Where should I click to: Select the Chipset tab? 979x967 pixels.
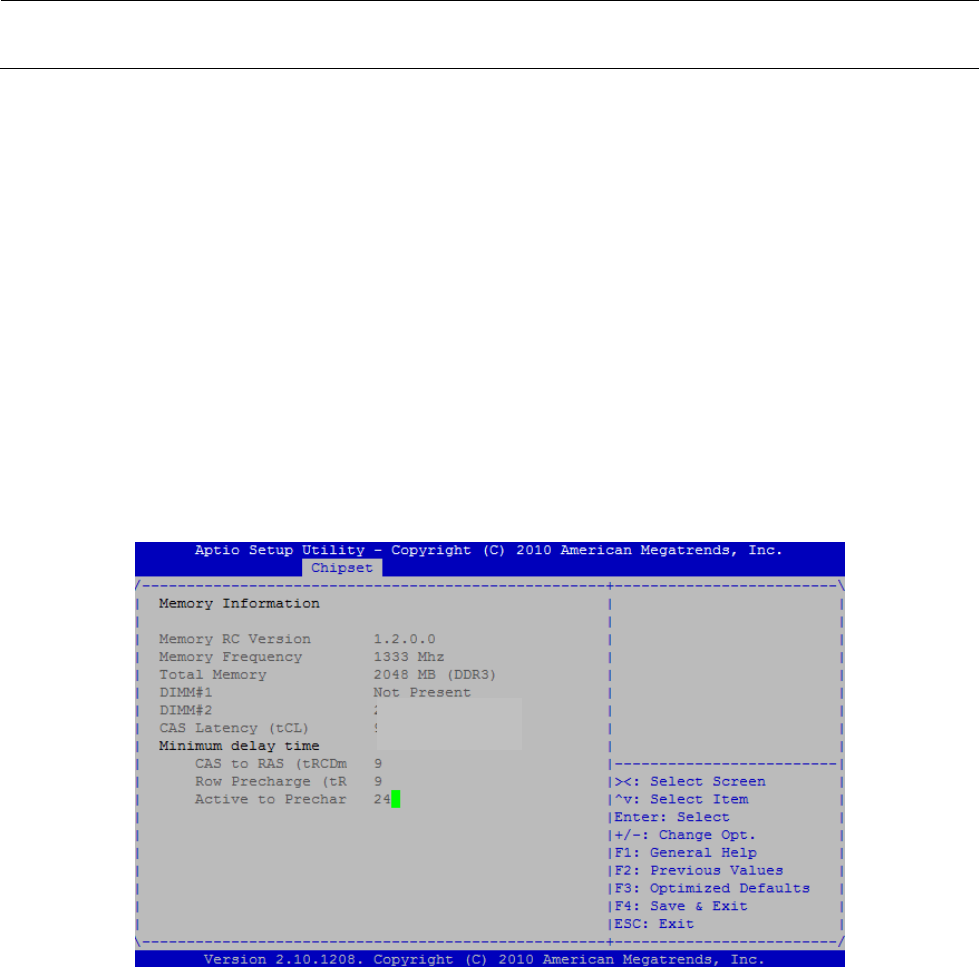[x=342, y=568]
